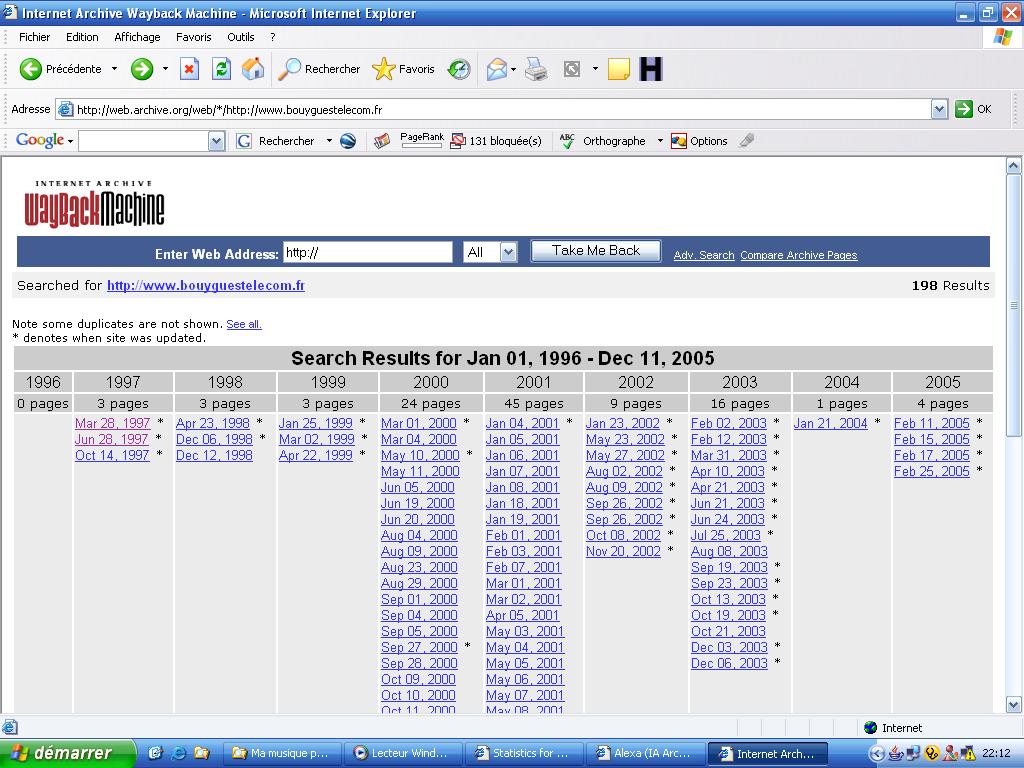Viewport: 1024px width, 768px height.
Task: Click the green OK go arrow
Action: [x=964, y=109]
